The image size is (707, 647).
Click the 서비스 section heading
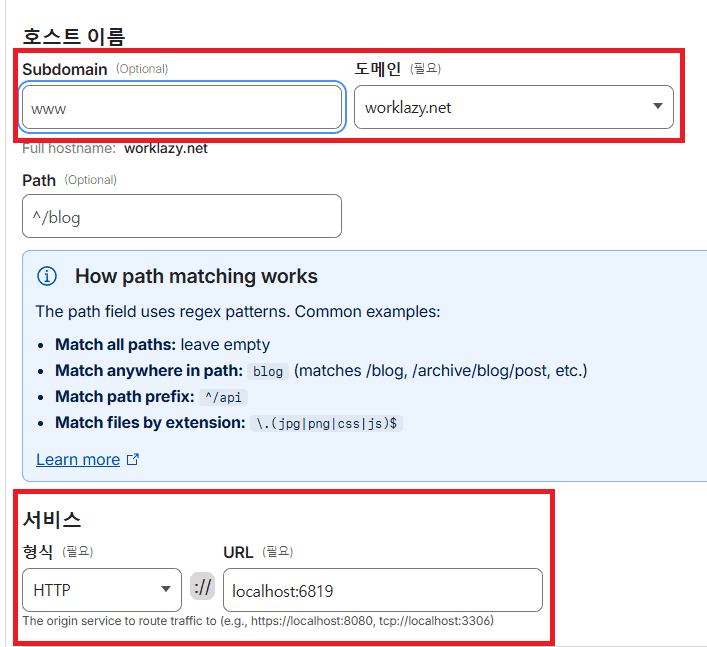pyautogui.click(x=52, y=519)
